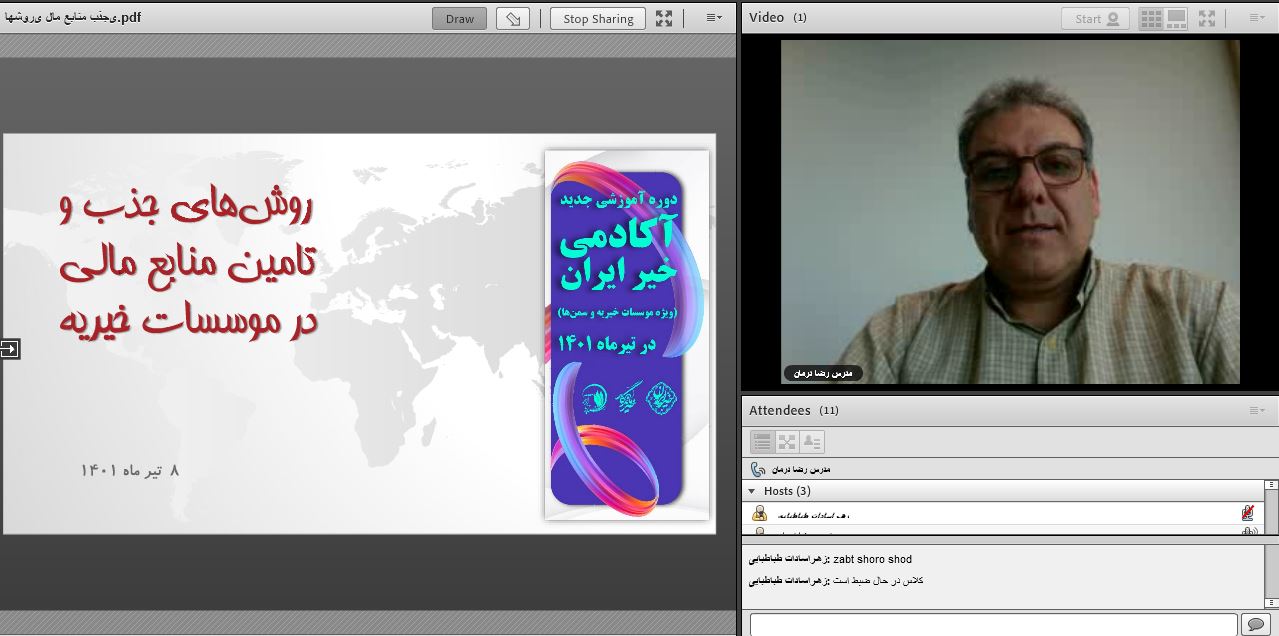Toggle the Draw annotation mode

458,17
